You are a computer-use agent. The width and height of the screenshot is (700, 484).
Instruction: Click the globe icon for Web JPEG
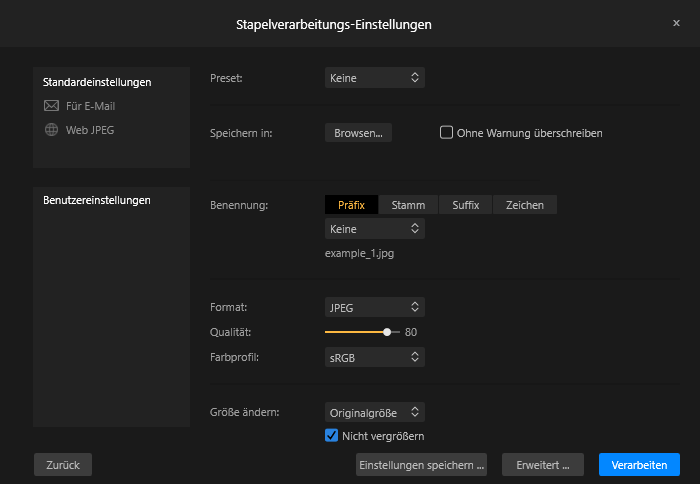(x=51, y=130)
